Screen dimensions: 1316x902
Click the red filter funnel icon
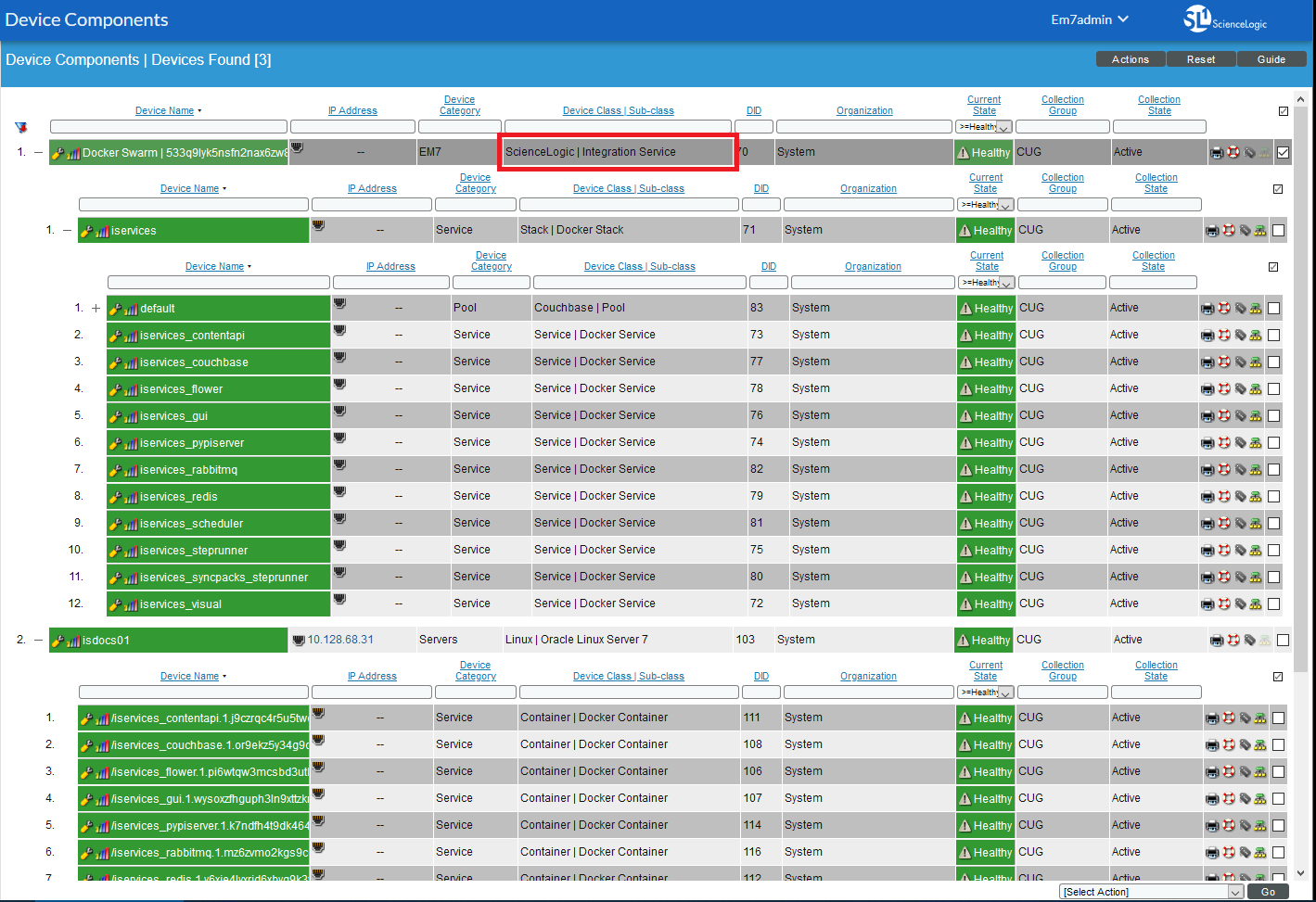click(20, 128)
